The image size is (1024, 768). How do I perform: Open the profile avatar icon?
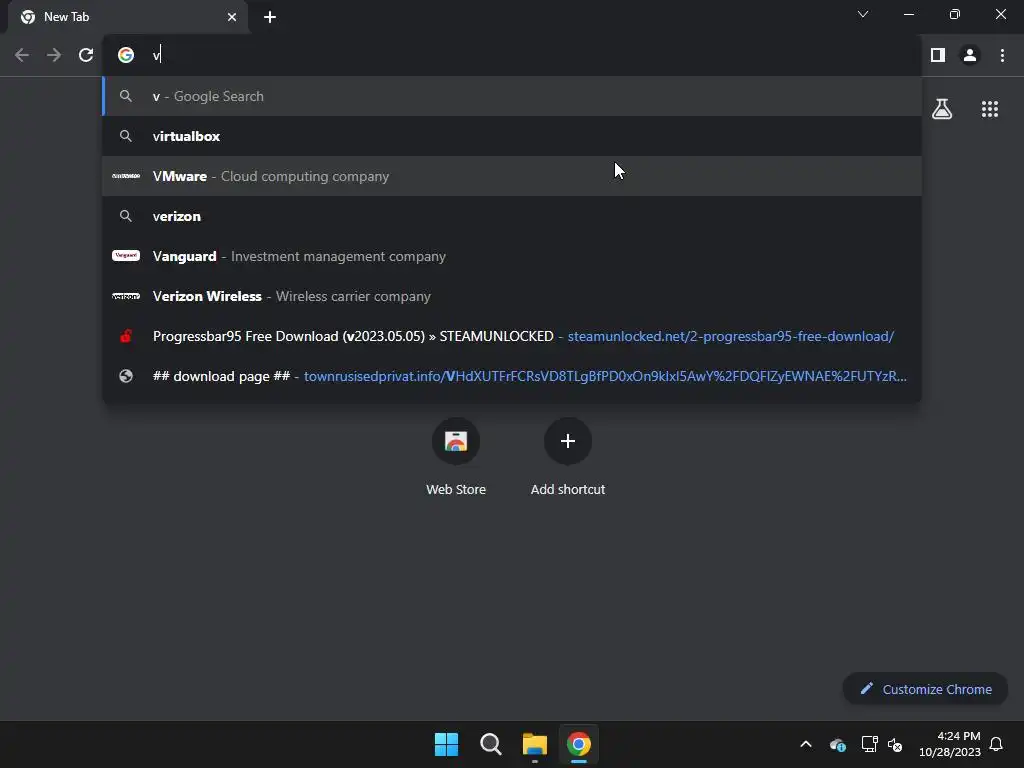tap(970, 55)
